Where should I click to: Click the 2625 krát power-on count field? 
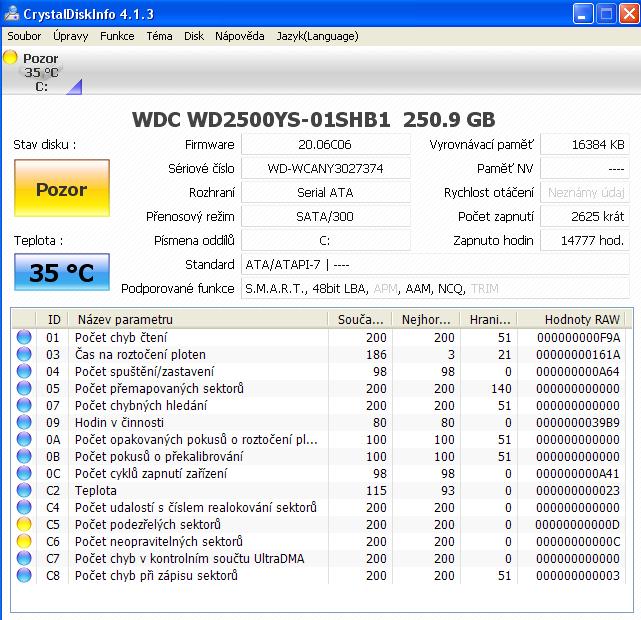click(585, 217)
